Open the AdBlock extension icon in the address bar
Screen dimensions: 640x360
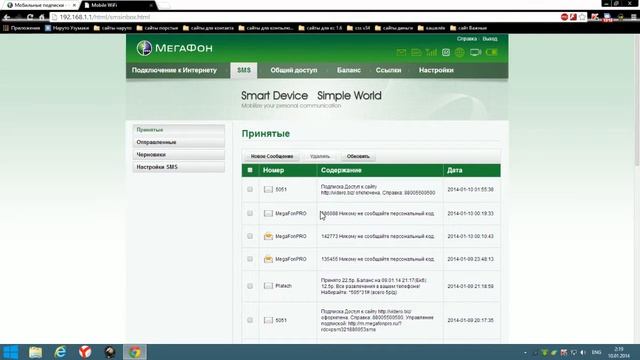[x=564, y=17]
